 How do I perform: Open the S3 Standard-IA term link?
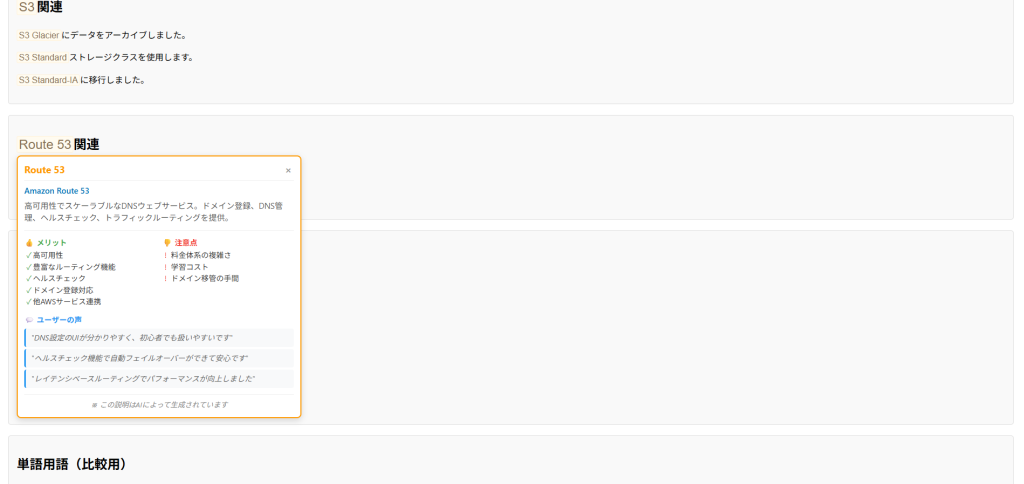(48, 80)
